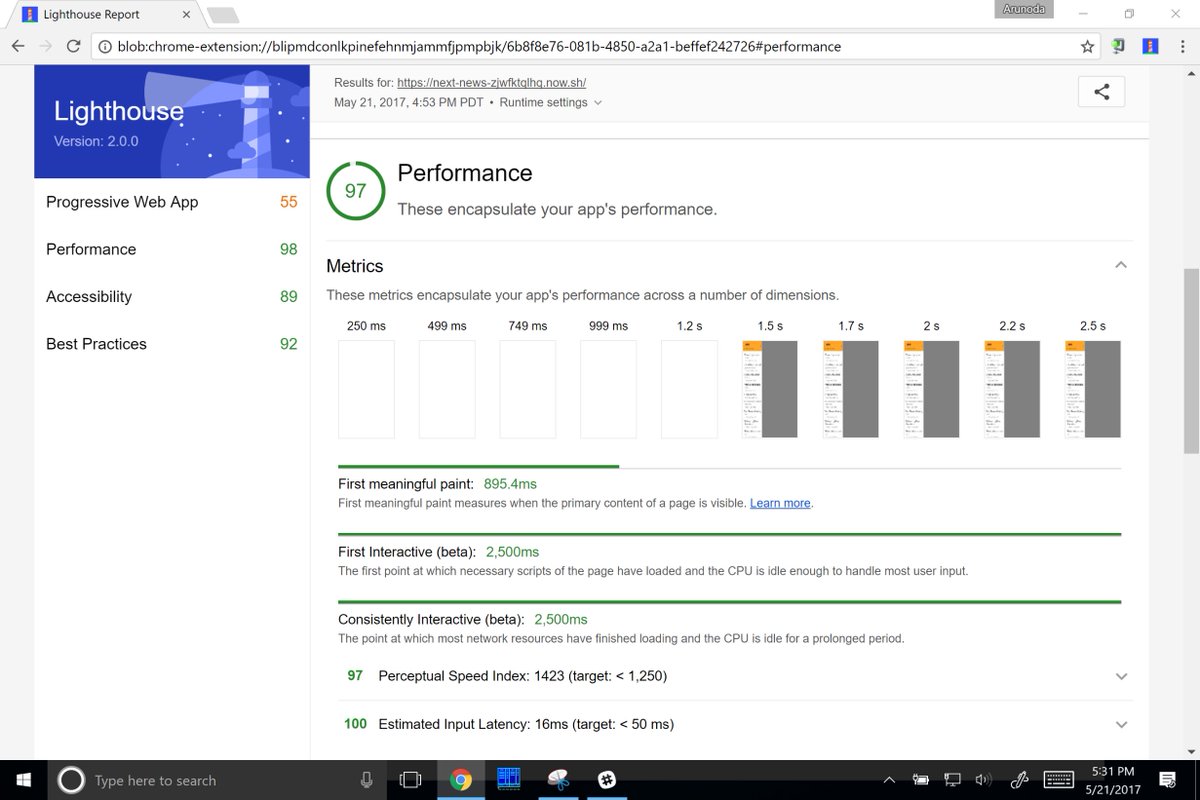Open Chrome's three-dot menu
This screenshot has height=800, width=1200.
coord(1181,46)
